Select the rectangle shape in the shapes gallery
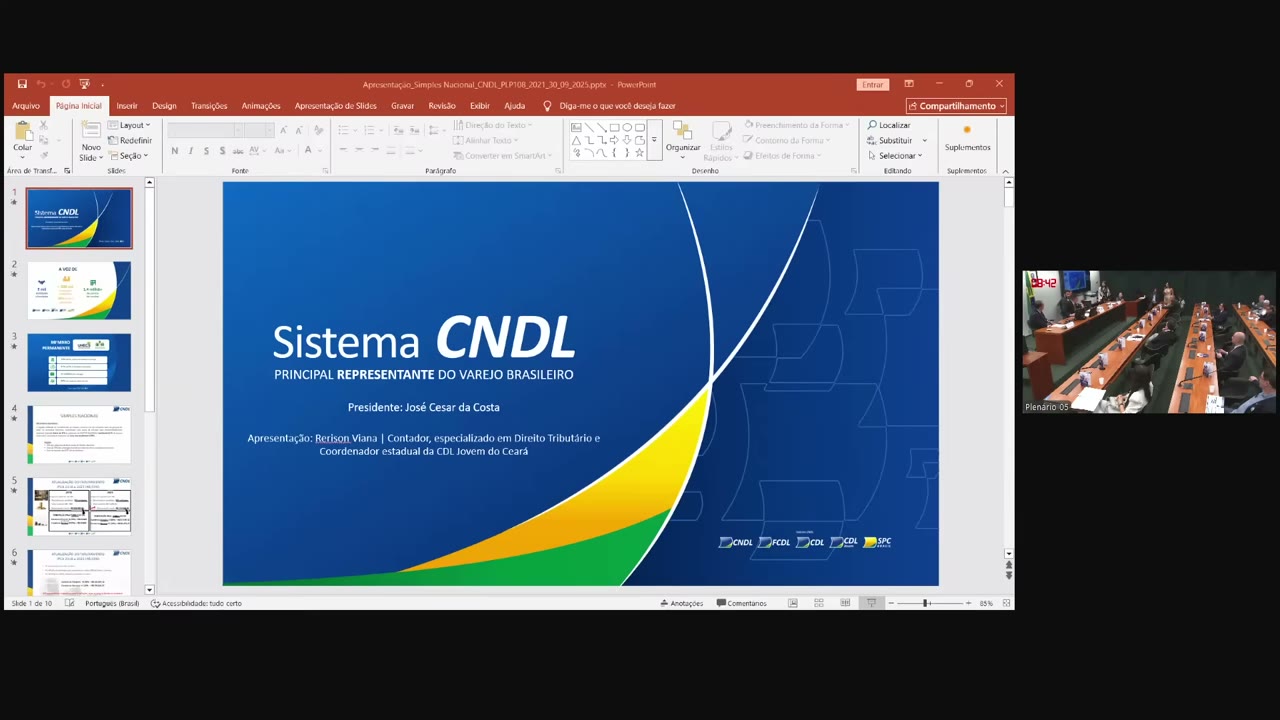Viewport: 1280px width, 720px height. click(x=614, y=128)
